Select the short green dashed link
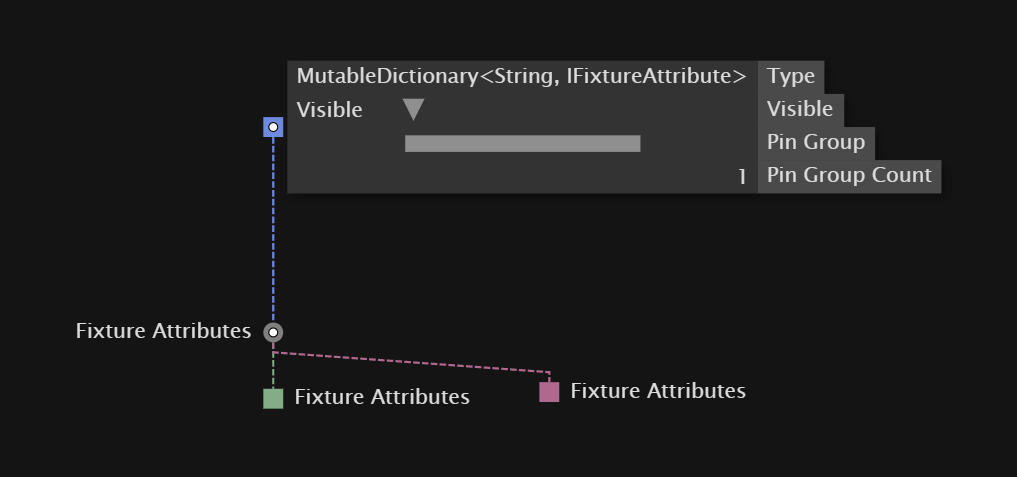The height and width of the screenshot is (477, 1017). point(273,371)
